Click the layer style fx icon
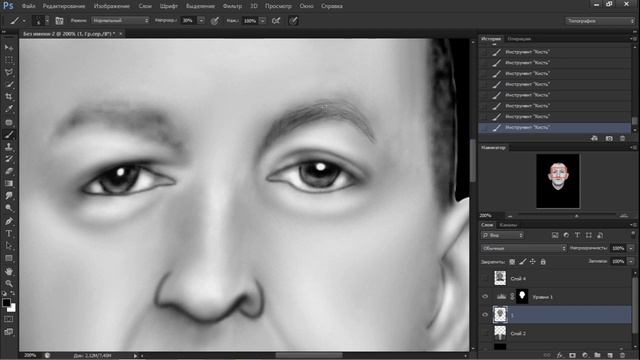 tap(560, 356)
